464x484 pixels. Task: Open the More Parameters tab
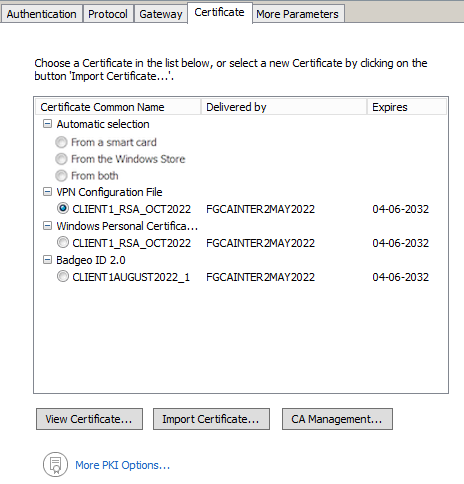pos(297,14)
